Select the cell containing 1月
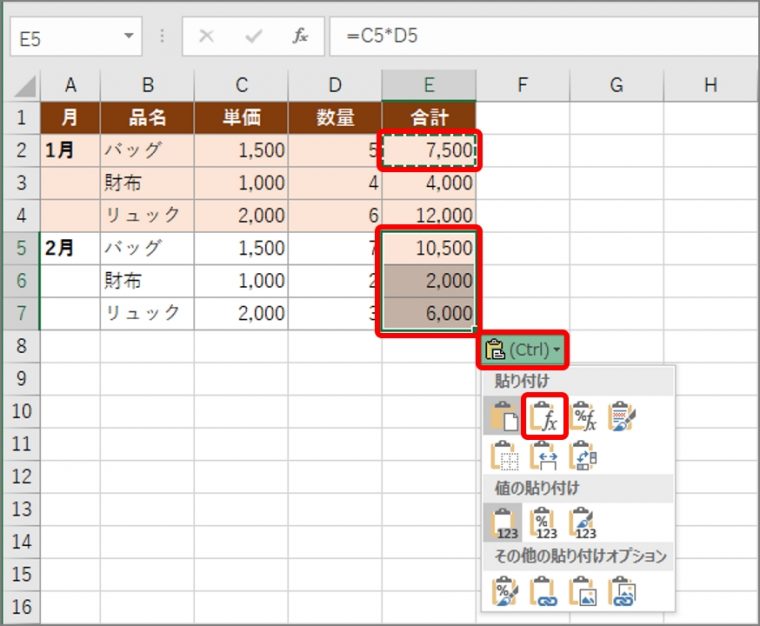Viewport: 760px width, 626px height. [x=70, y=150]
